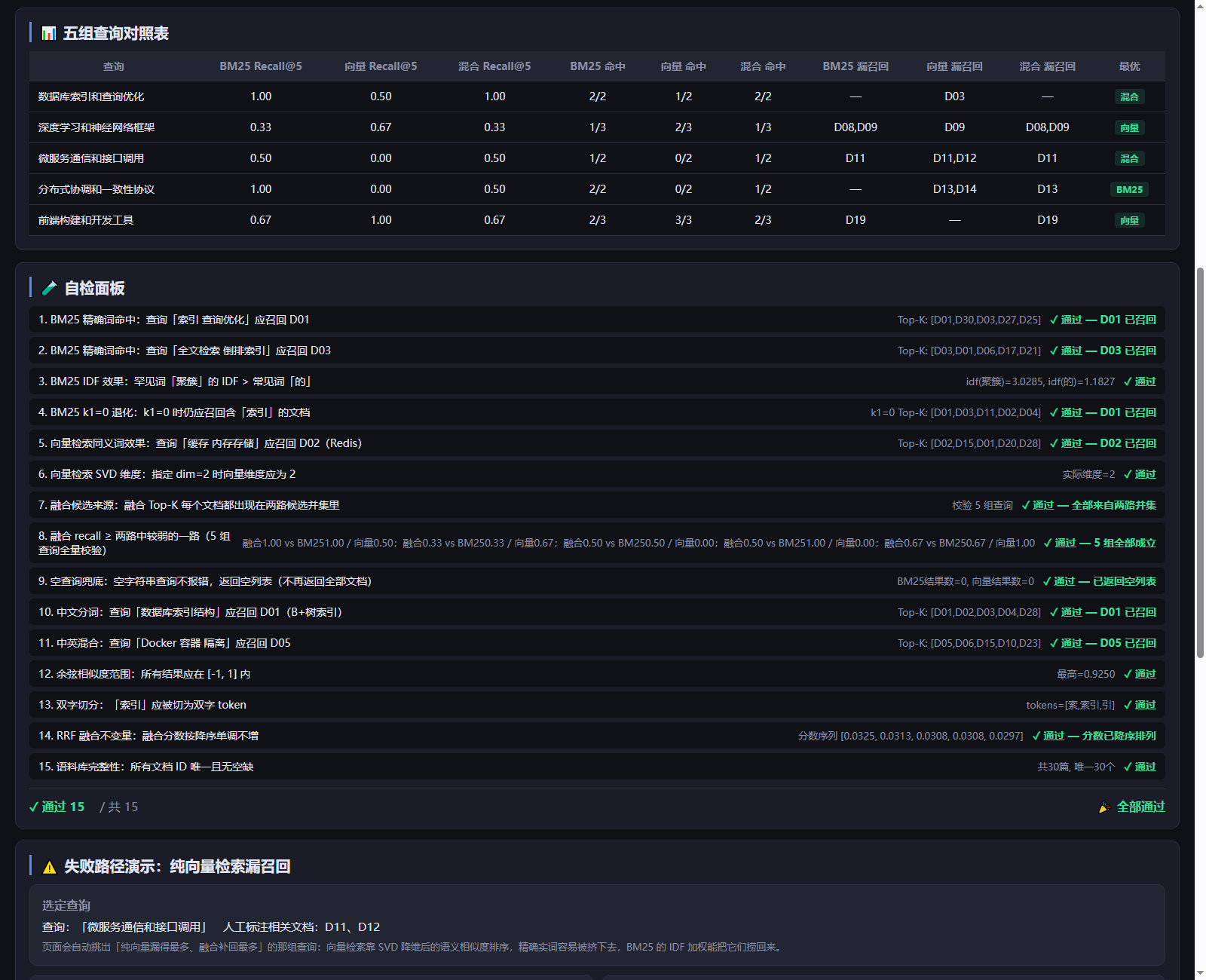This screenshot has width=1206, height=980.
Task: Click the 选定查询 label in failure demo
Action: (66, 905)
